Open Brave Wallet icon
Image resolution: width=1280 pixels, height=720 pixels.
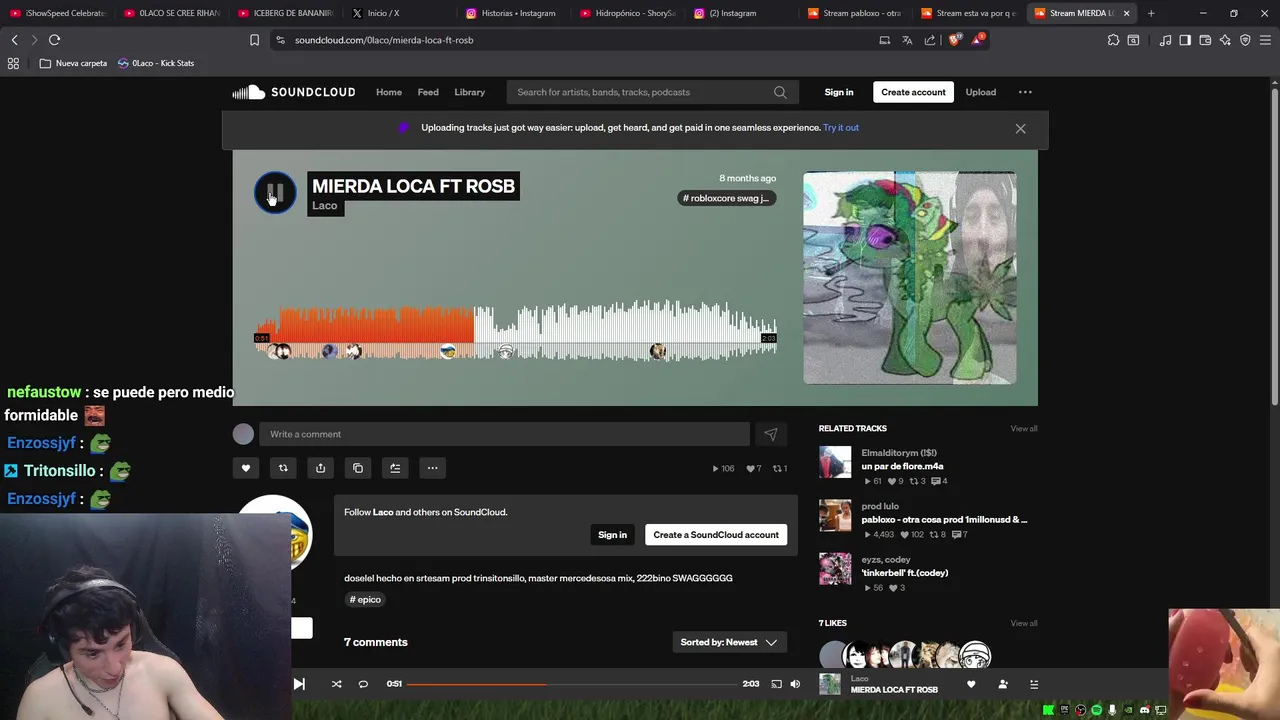tap(1205, 40)
